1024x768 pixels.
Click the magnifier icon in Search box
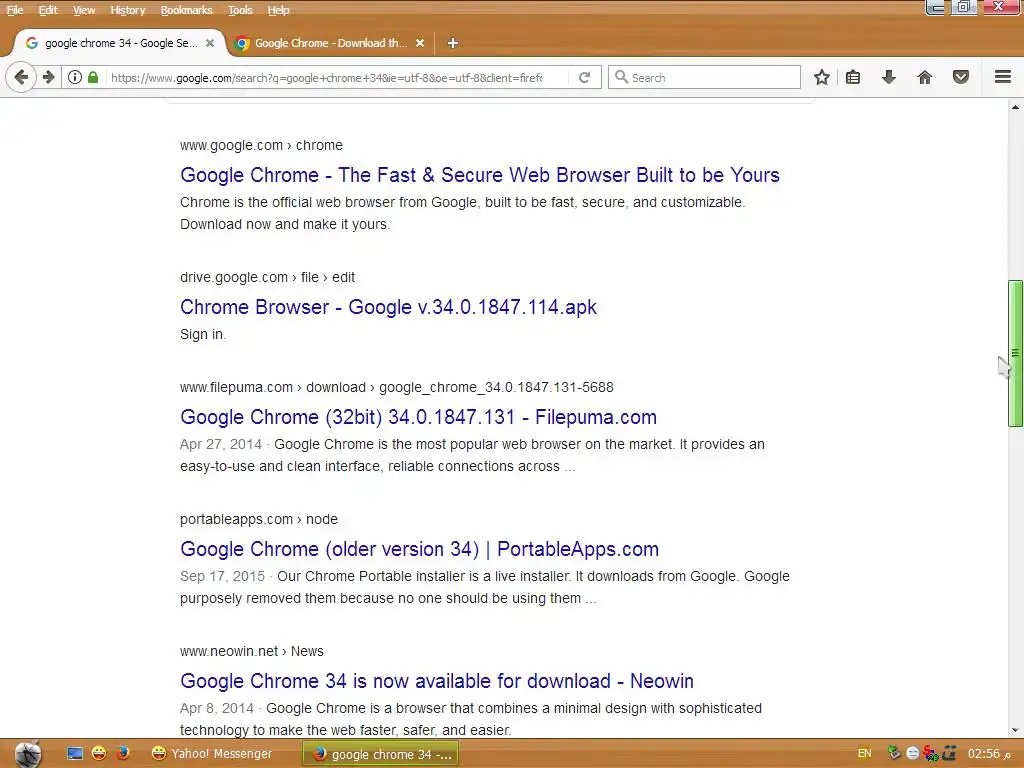pyautogui.click(x=621, y=77)
